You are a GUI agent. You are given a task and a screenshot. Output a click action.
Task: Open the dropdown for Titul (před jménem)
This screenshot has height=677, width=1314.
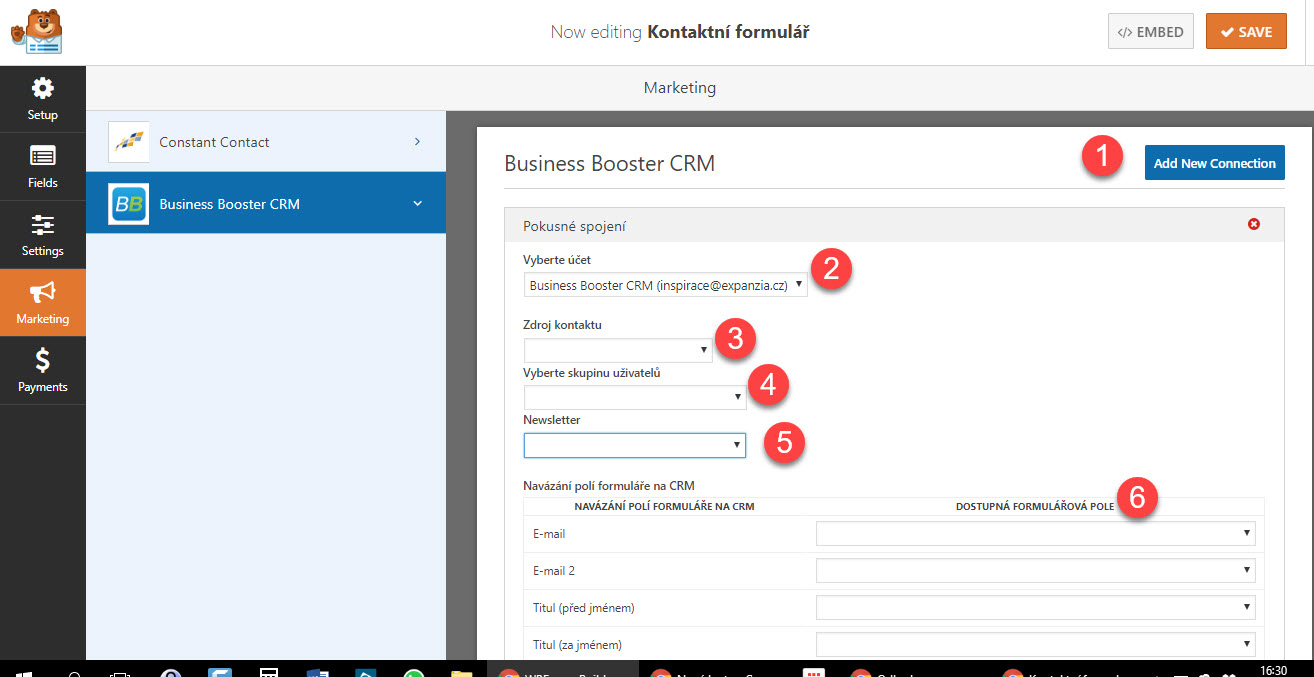pos(1035,607)
